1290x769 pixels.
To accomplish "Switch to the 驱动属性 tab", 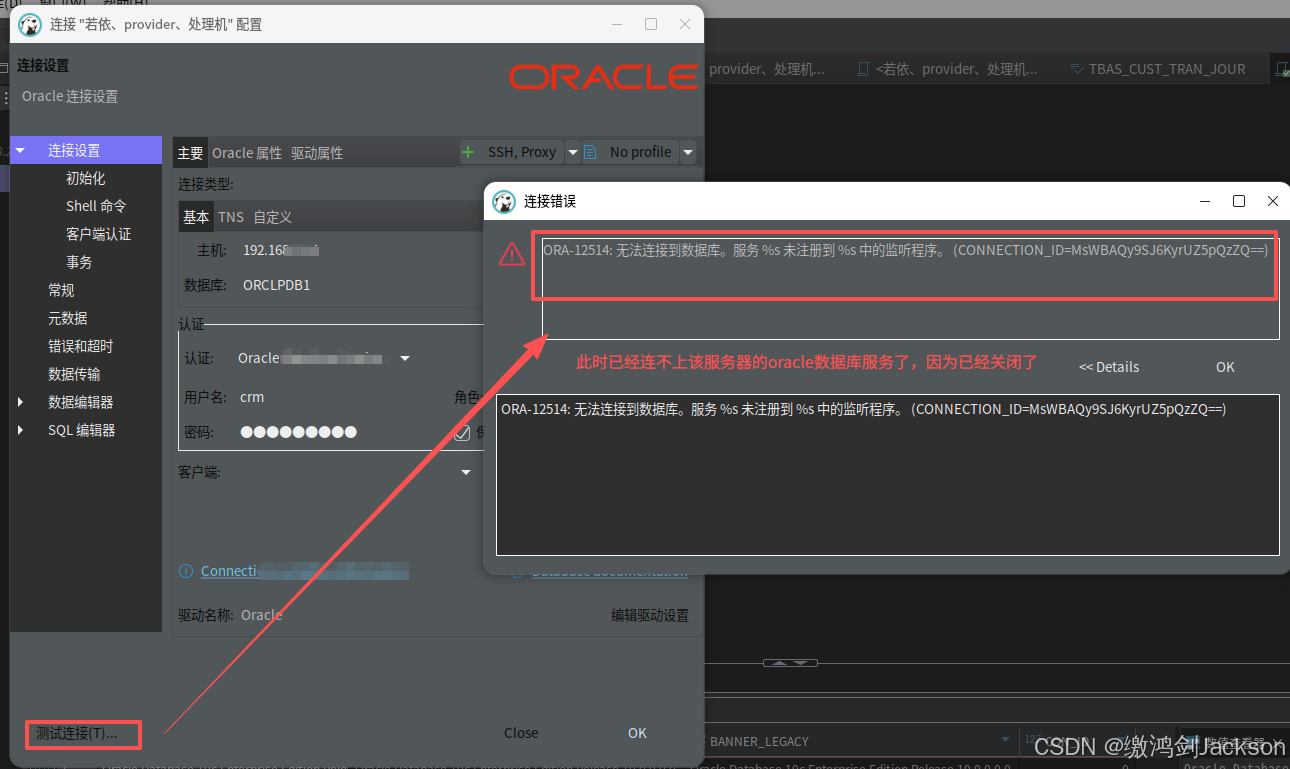I will tap(317, 153).
